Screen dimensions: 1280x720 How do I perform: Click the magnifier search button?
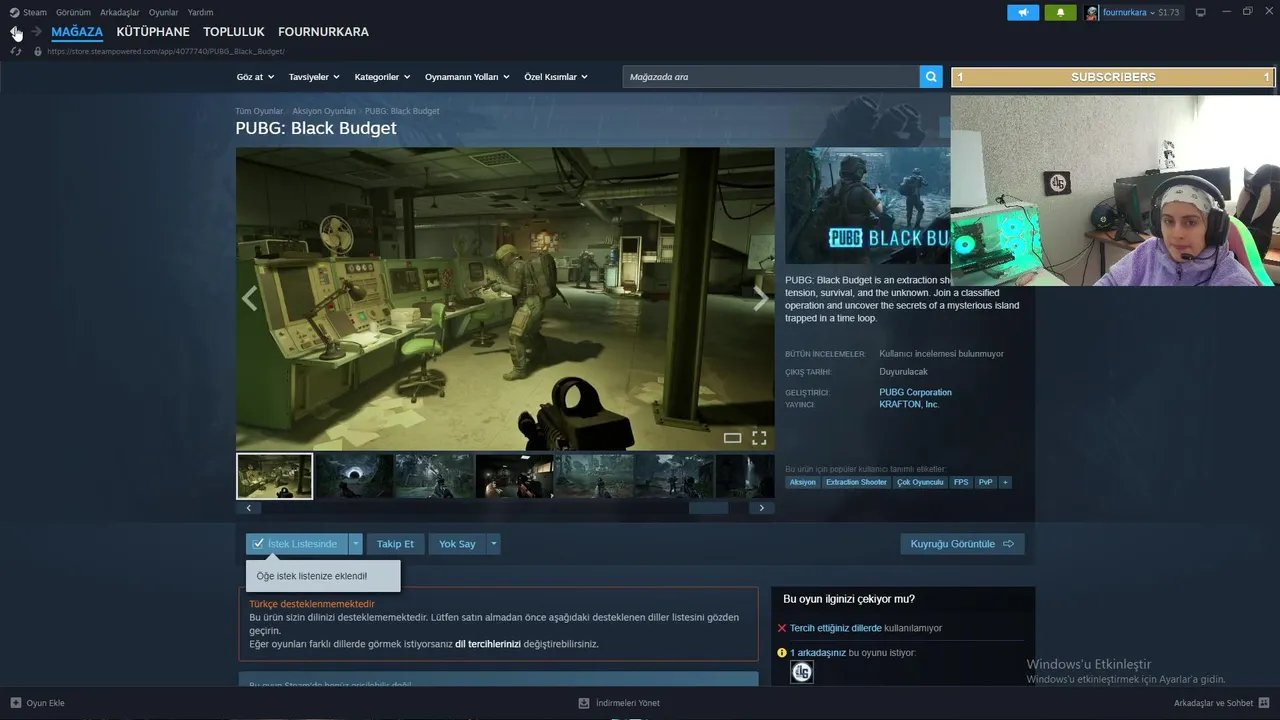(x=931, y=77)
